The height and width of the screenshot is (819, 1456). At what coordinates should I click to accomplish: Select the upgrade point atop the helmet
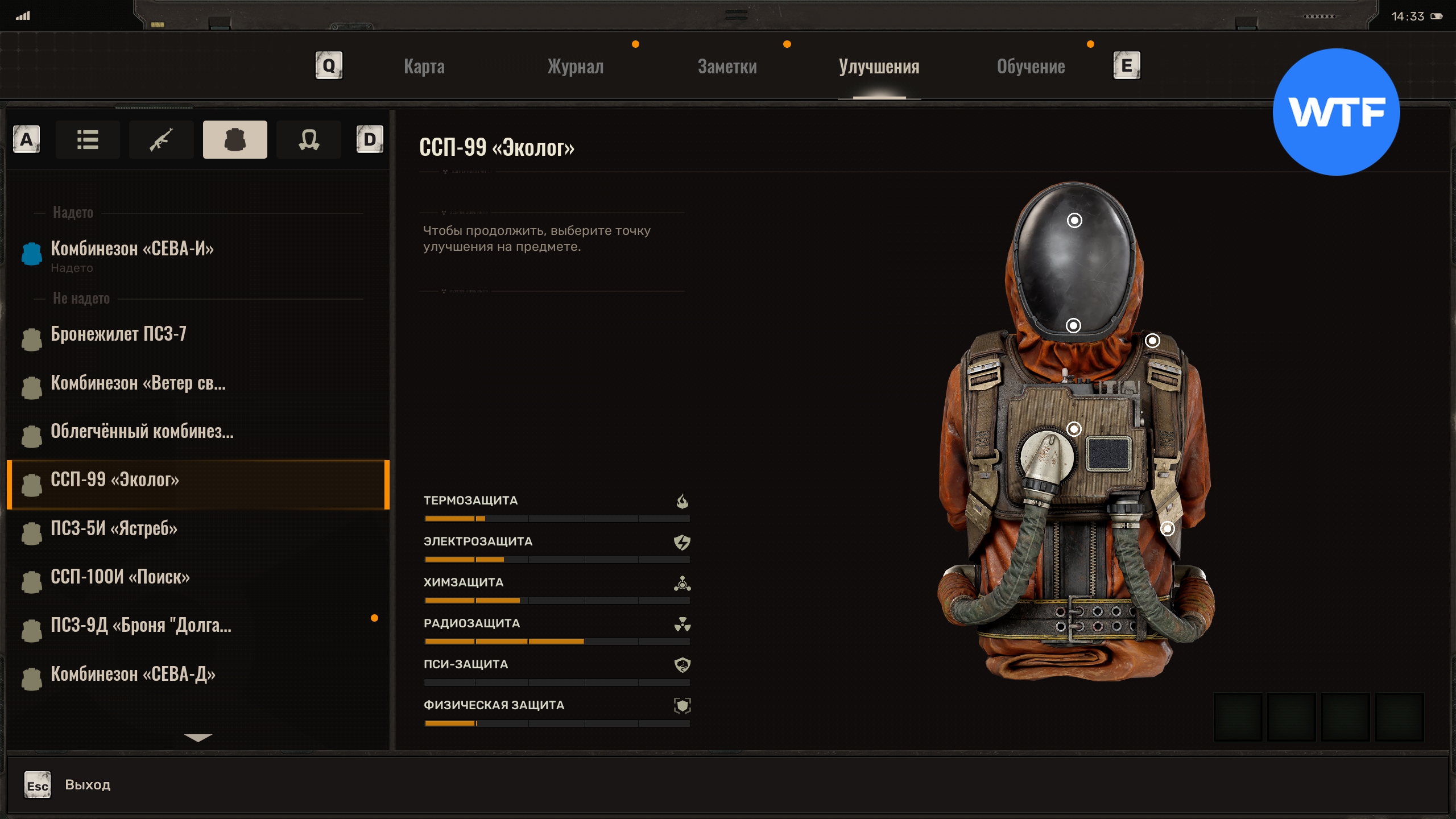pyautogui.click(x=1074, y=221)
